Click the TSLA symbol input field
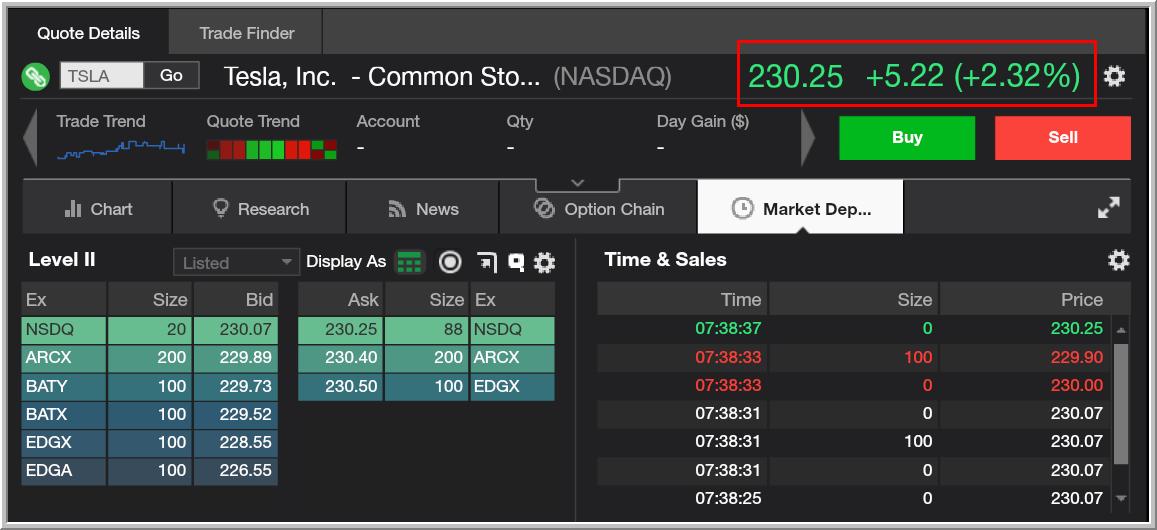This screenshot has height=530, width=1157. (x=102, y=75)
